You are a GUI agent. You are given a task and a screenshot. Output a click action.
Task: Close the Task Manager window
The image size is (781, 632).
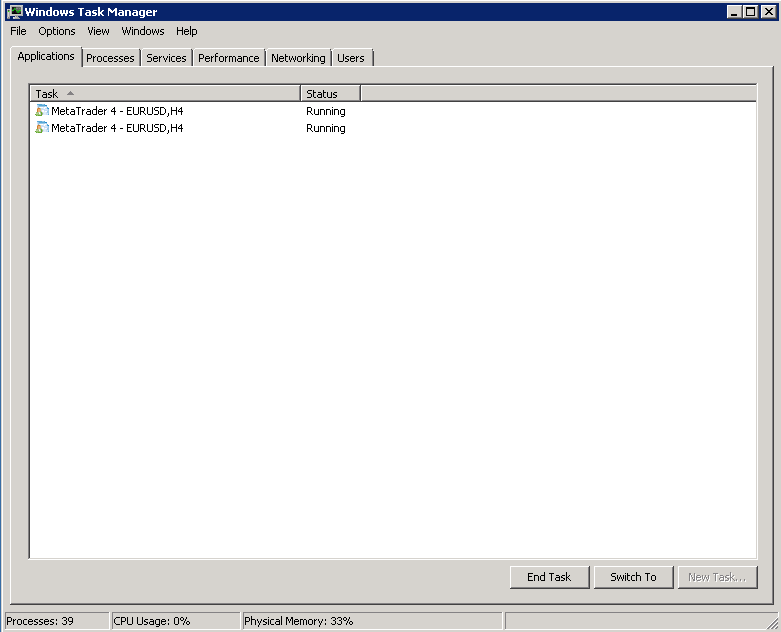tap(769, 11)
